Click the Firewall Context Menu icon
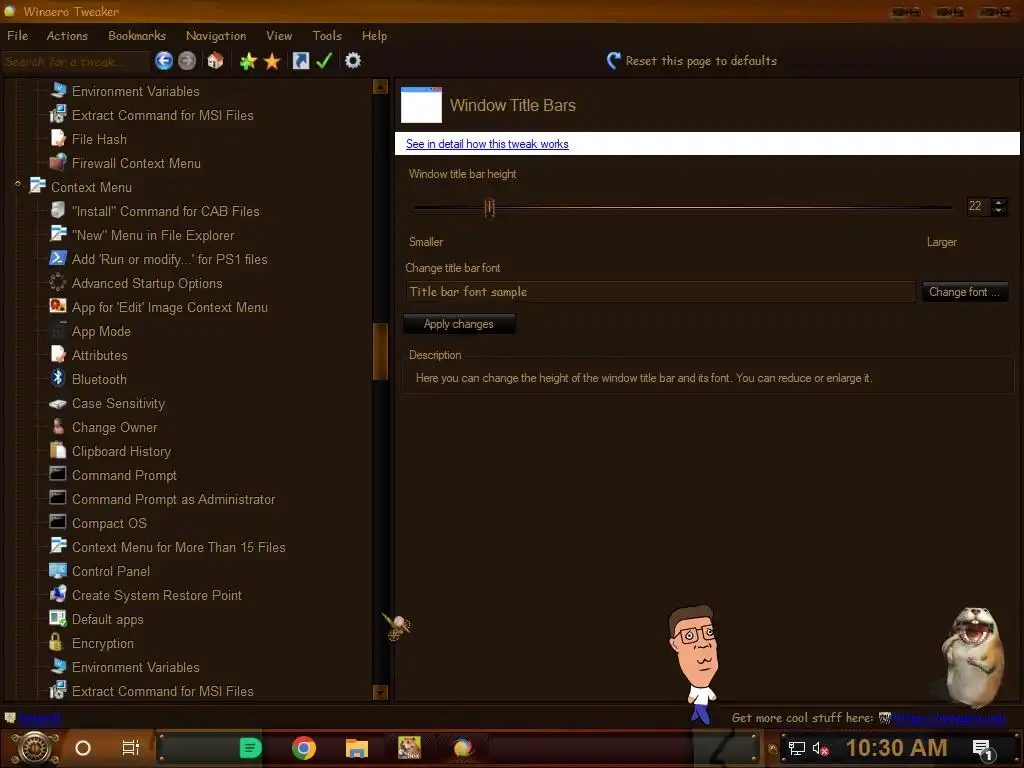Image resolution: width=1024 pixels, height=768 pixels. click(x=58, y=162)
